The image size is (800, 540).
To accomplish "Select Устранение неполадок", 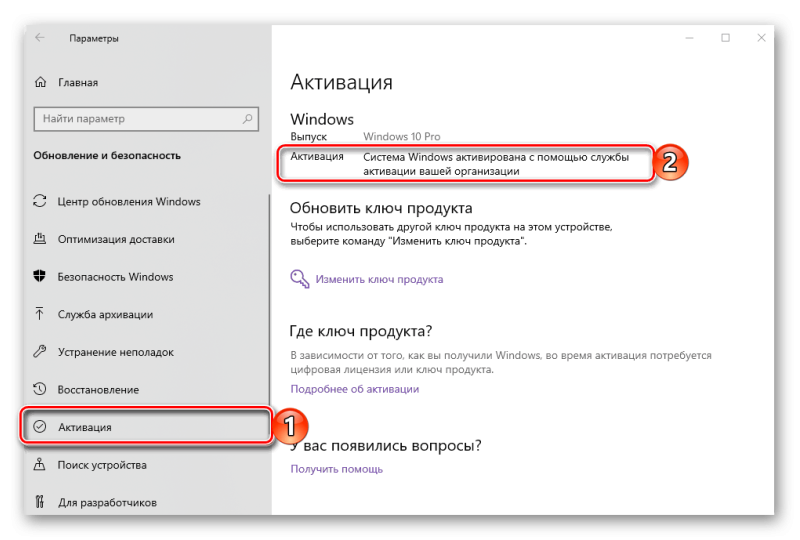I will [116, 352].
